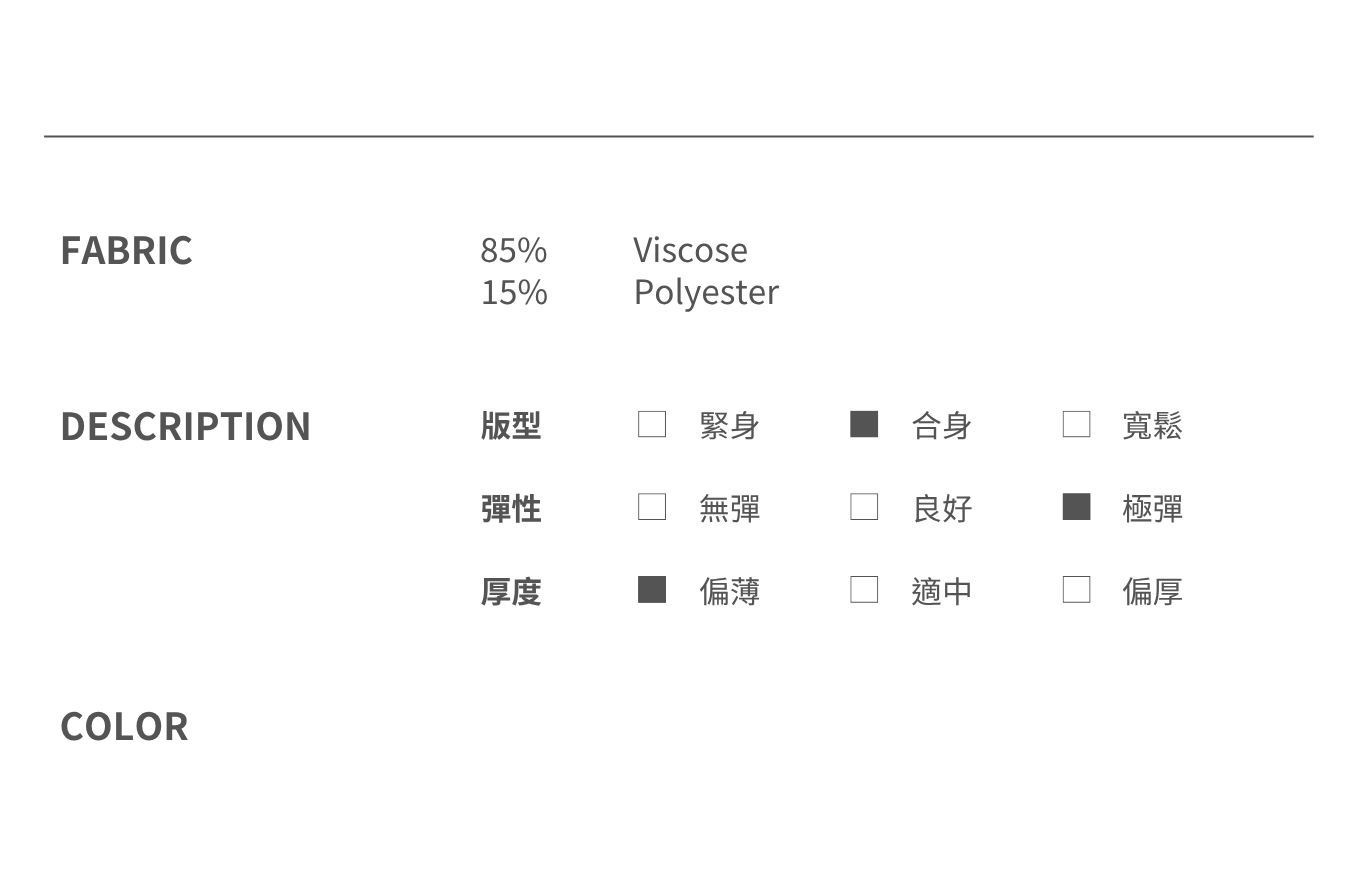Toggle the filled 極彈 checkbox
Screen dimensions: 1366x891
click(x=1076, y=507)
